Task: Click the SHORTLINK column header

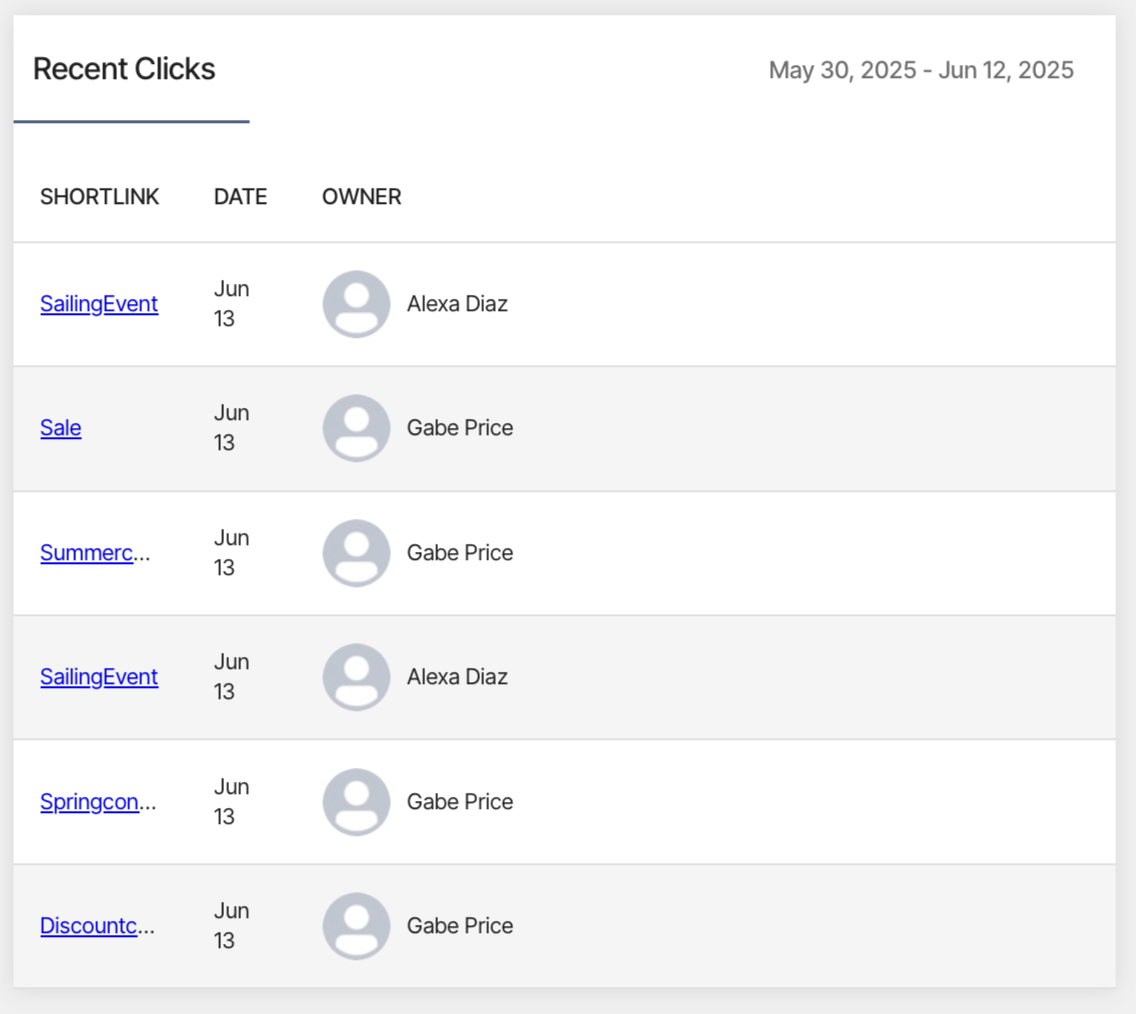Action: click(x=99, y=197)
